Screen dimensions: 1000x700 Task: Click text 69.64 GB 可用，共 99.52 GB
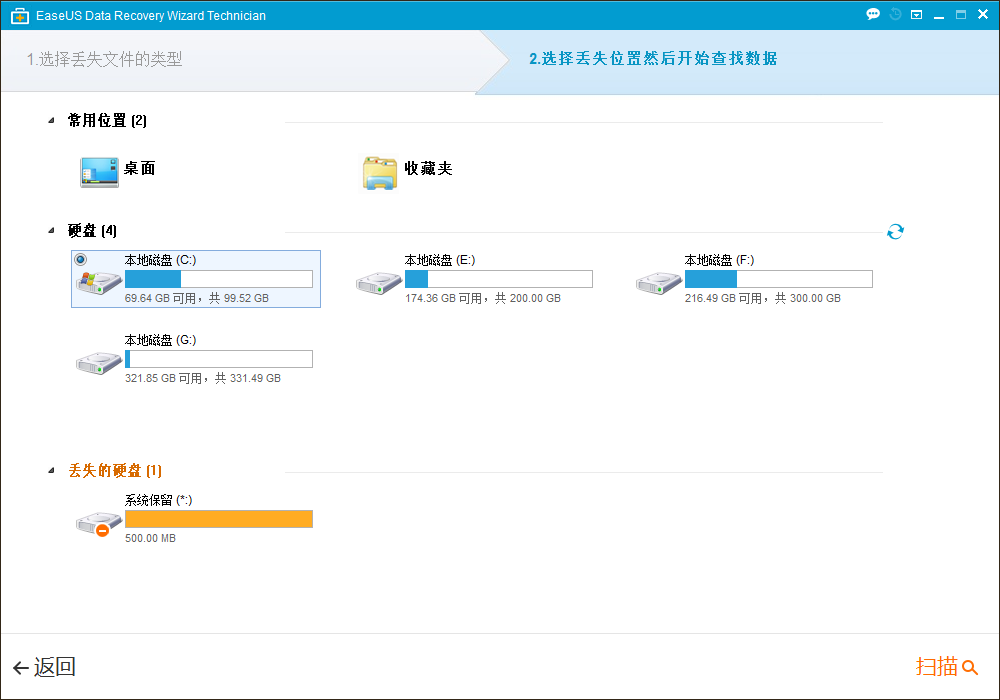point(196,298)
